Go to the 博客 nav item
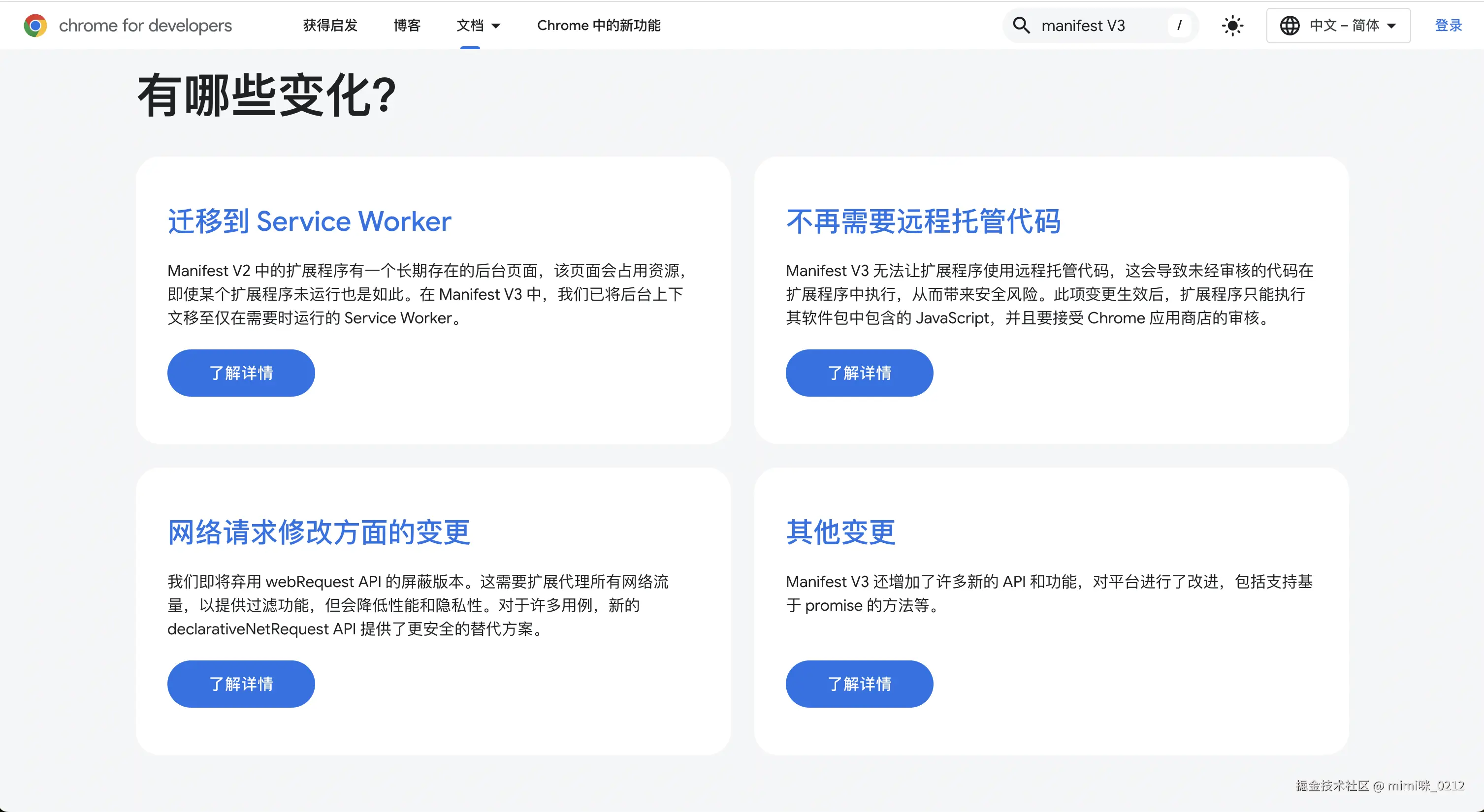Screen dimensions: 1484x812 [x=407, y=25]
